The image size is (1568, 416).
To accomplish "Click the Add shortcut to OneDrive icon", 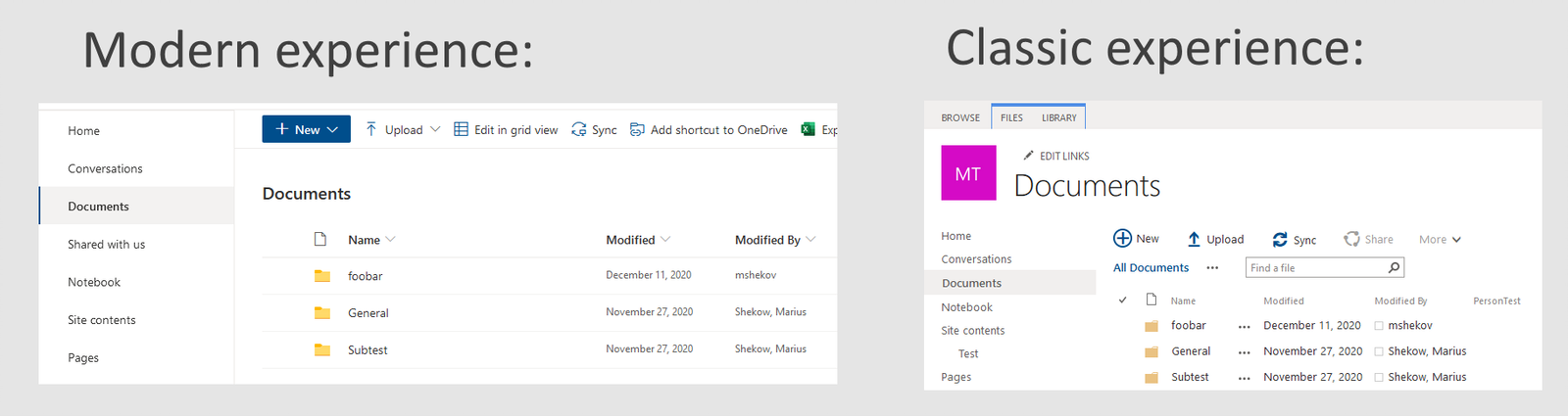I will click(637, 129).
